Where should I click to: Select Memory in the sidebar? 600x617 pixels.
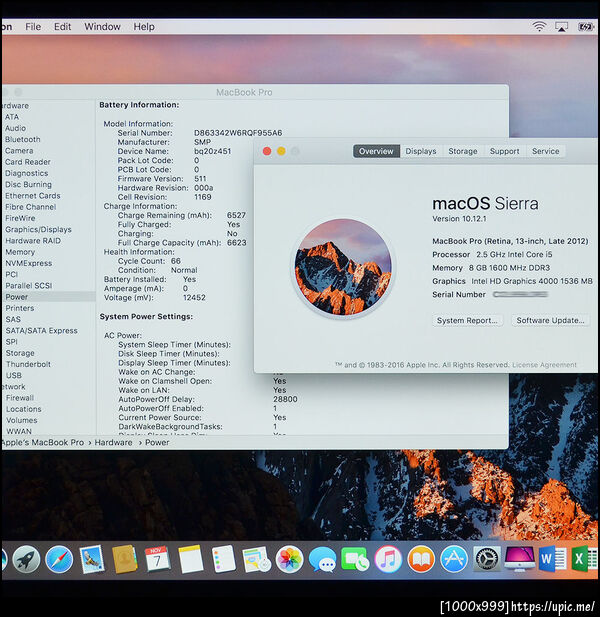tap(20, 252)
